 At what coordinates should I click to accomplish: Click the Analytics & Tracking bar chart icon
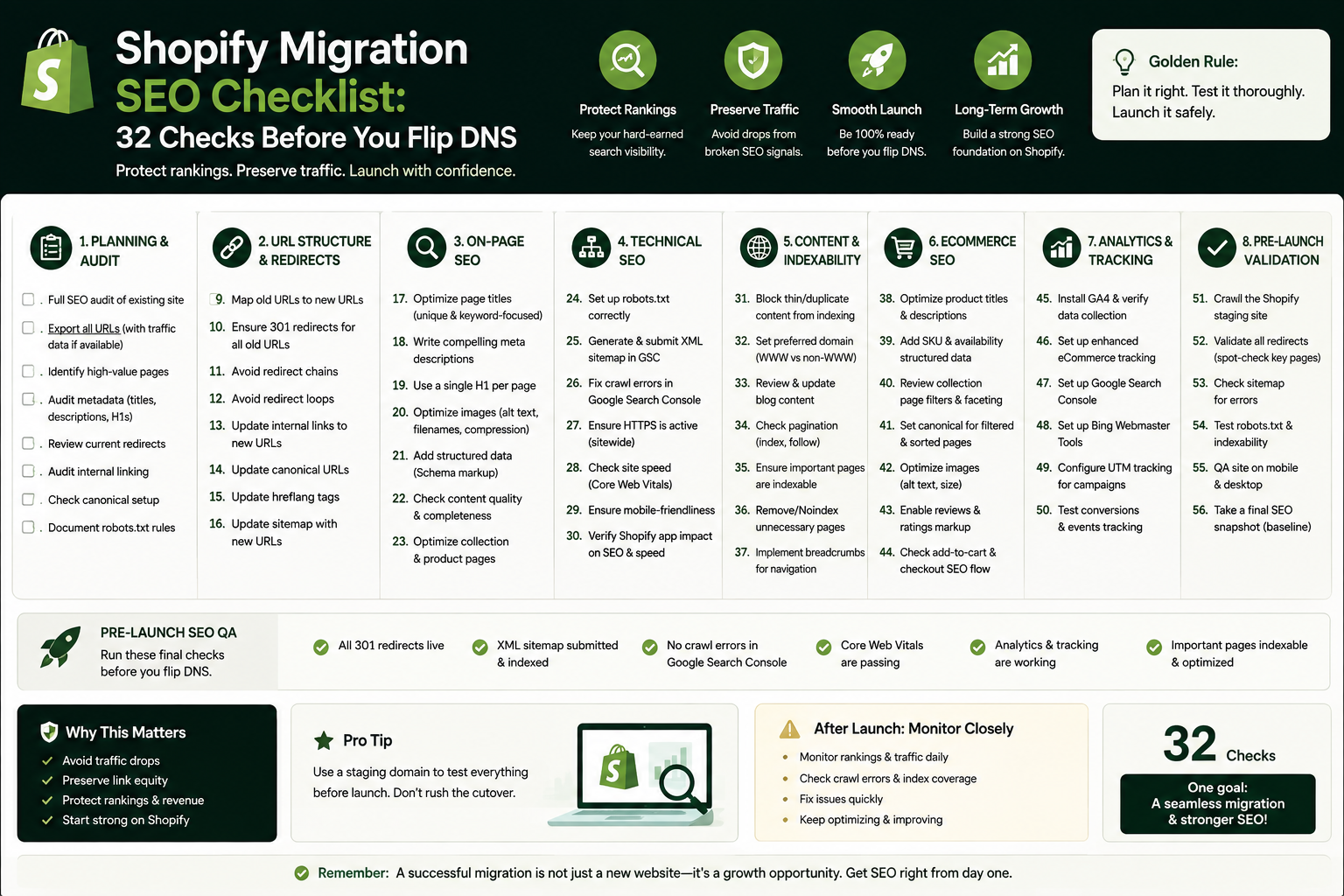pos(1062,248)
